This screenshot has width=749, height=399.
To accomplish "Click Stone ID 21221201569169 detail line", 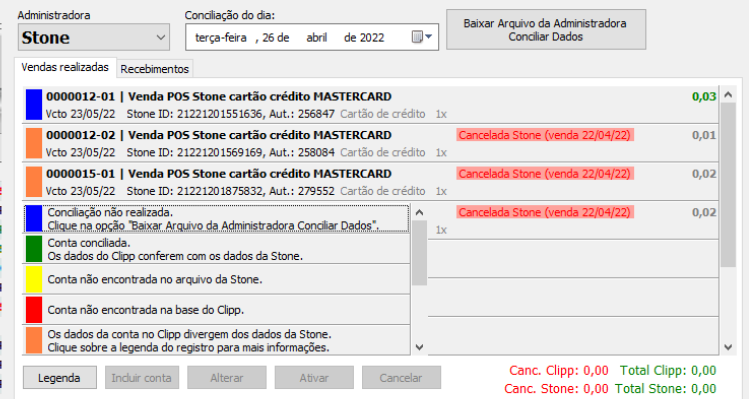I will click(246, 152).
